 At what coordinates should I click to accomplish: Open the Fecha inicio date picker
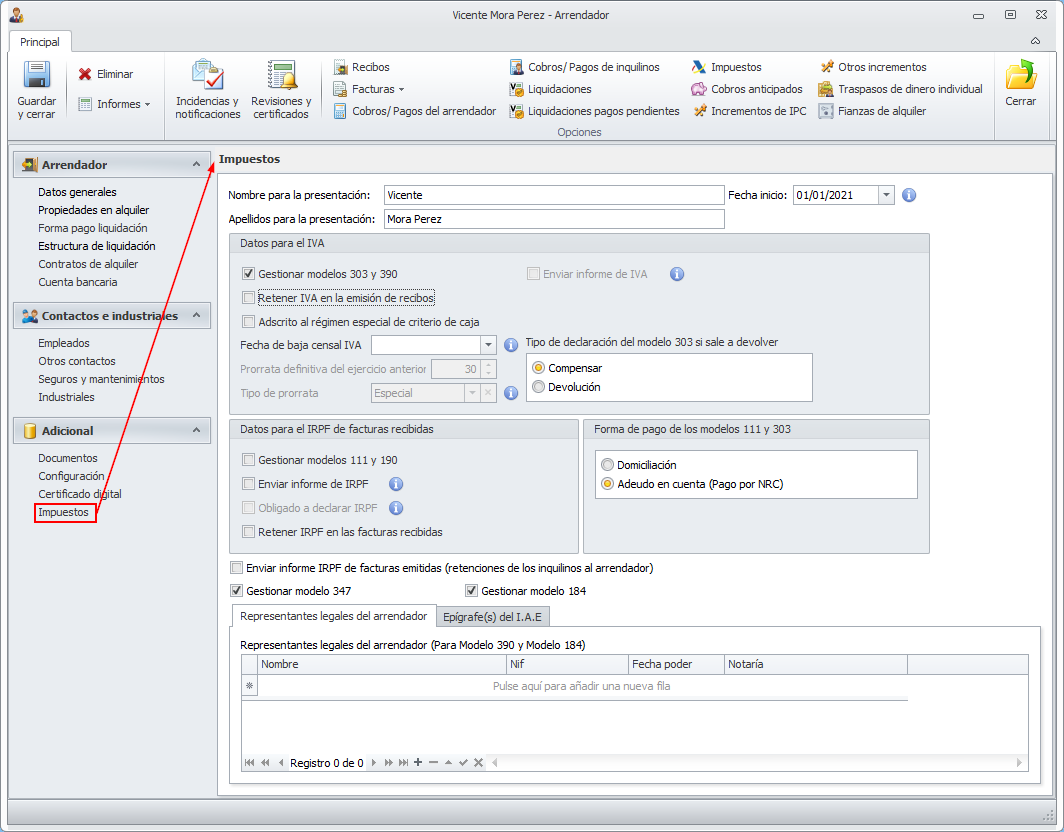tap(886, 195)
